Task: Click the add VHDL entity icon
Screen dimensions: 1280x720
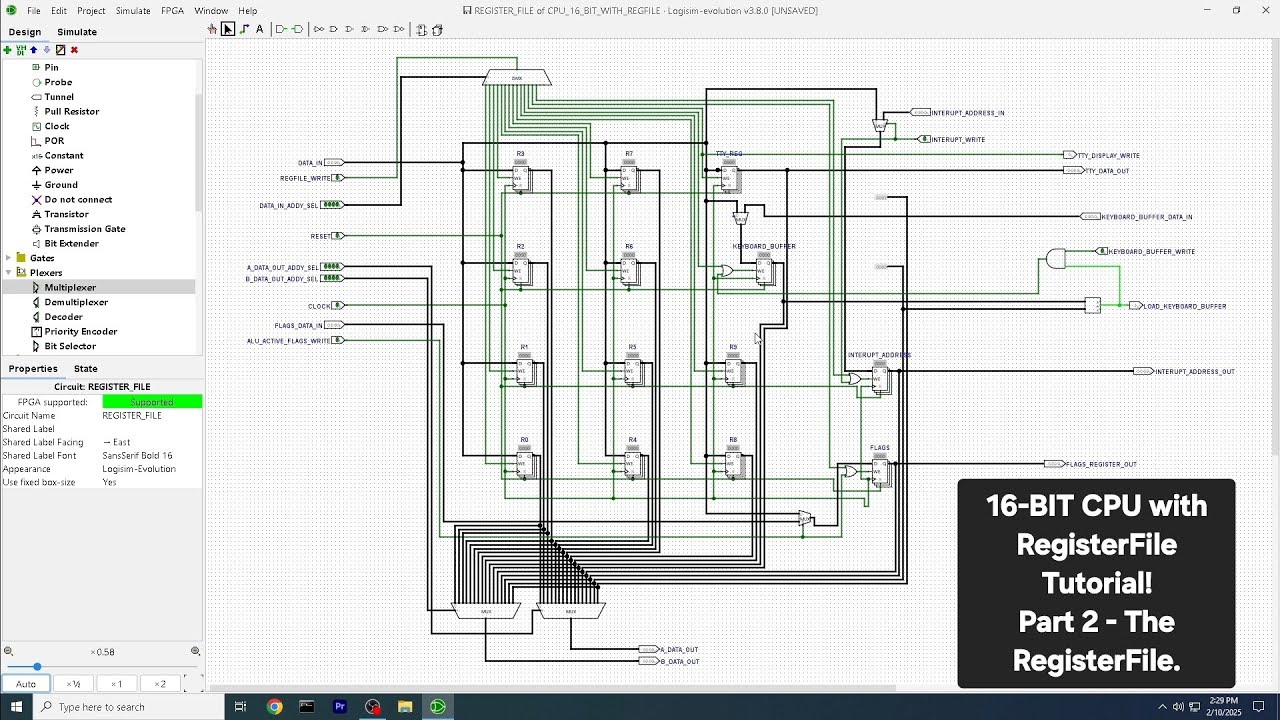Action: click(x=21, y=49)
